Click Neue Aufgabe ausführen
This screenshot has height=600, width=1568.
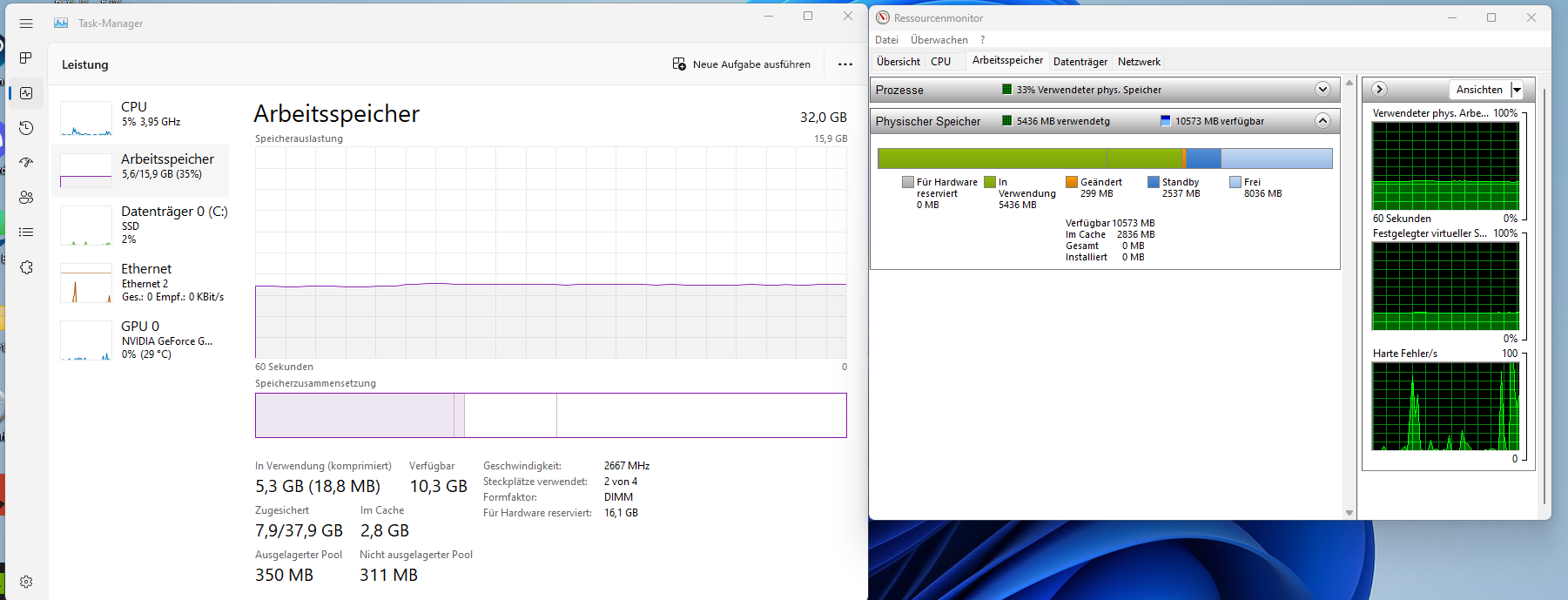tap(742, 64)
